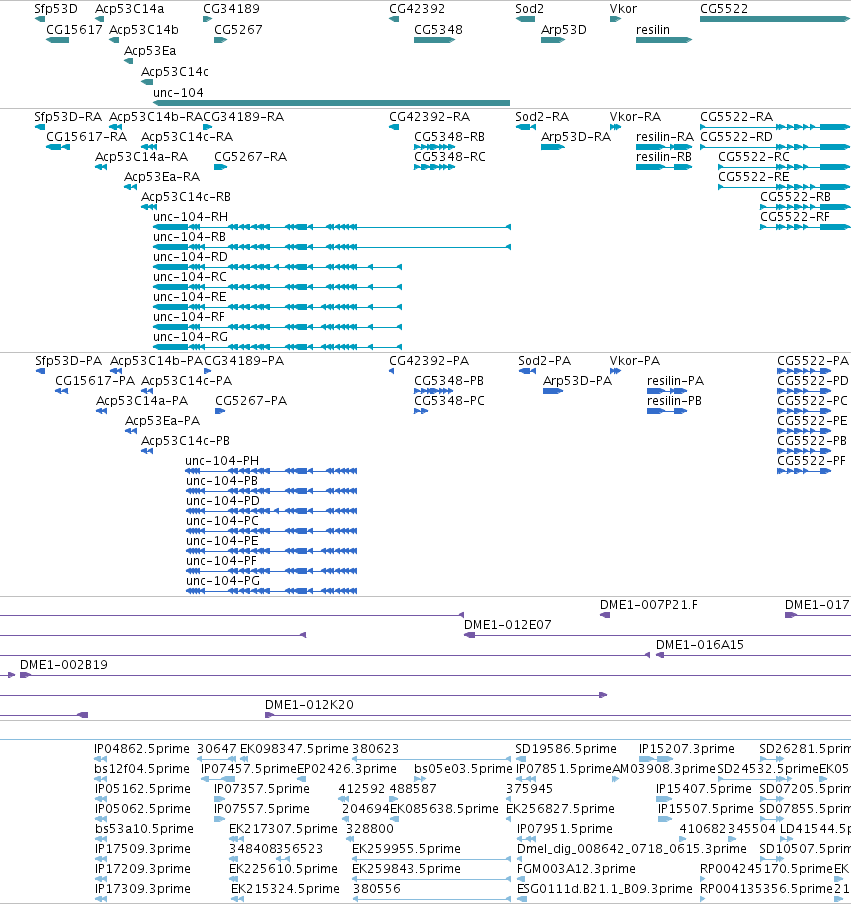The height and width of the screenshot is (904, 851).
Task: Click the Sfp53D gene label
Action: click(55, 9)
